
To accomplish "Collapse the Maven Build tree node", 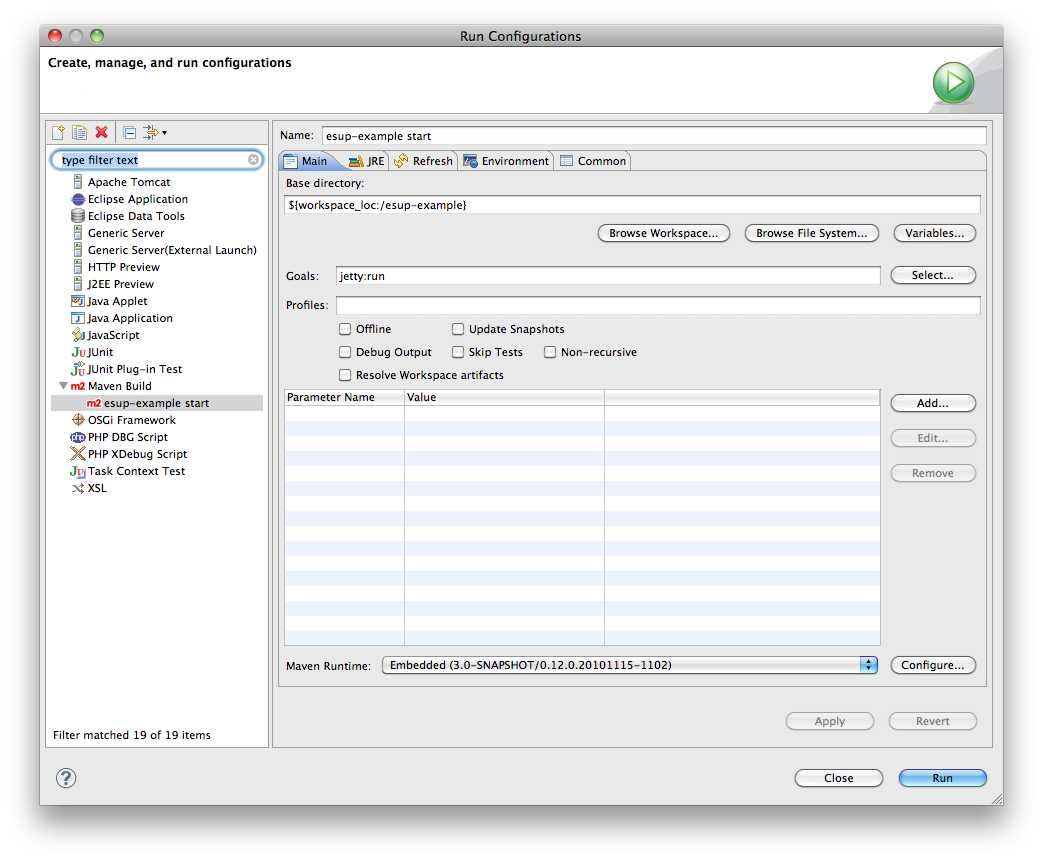I will [x=63, y=386].
